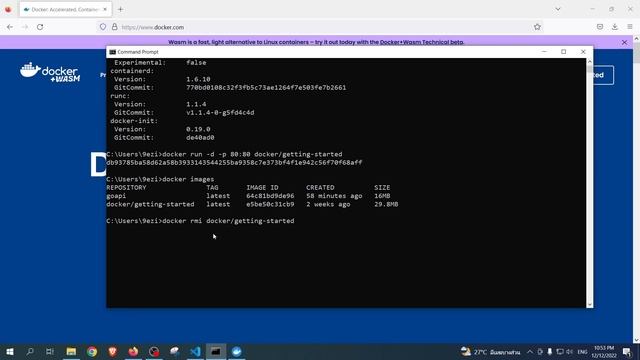Bookmark this page with the star
This screenshot has height=360, width=640.
[537, 27]
